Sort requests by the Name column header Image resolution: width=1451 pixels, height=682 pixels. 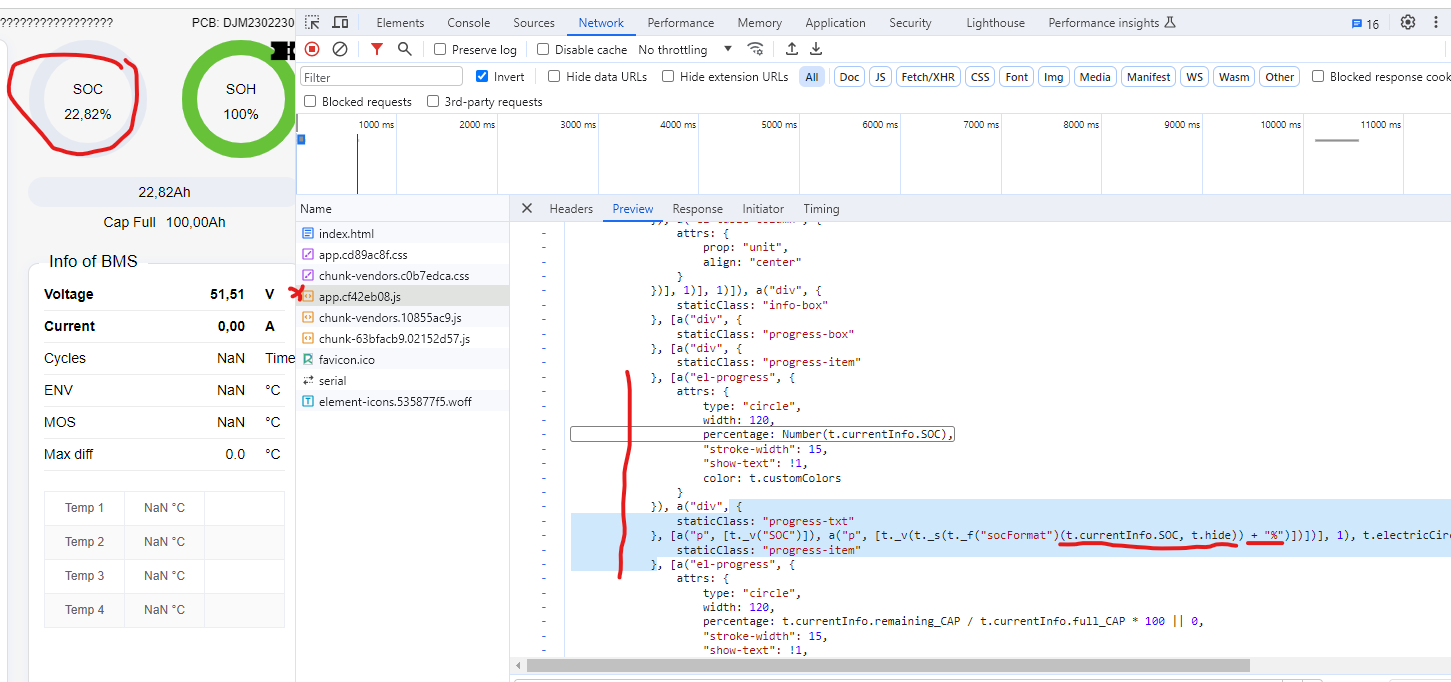point(403,209)
